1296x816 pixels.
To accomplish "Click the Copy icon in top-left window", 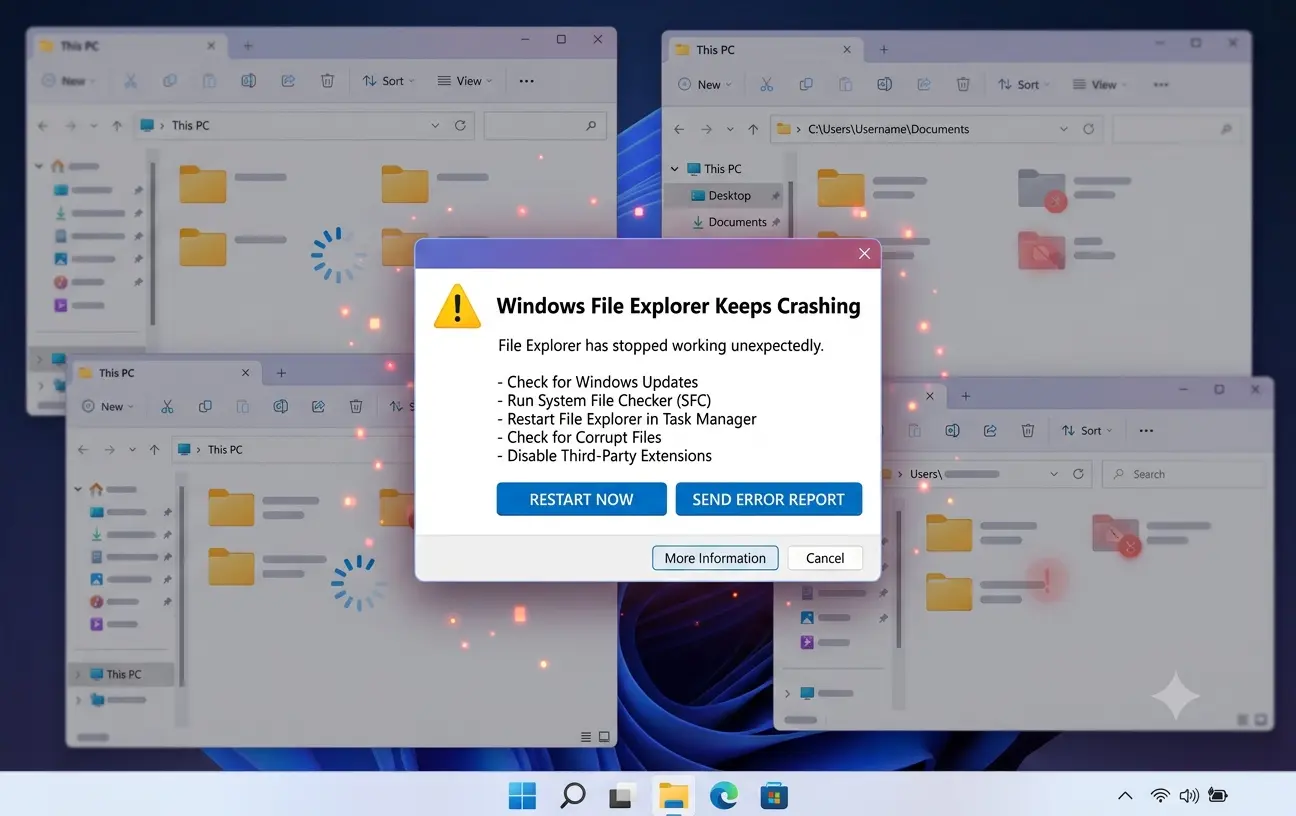I will (x=170, y=81).
